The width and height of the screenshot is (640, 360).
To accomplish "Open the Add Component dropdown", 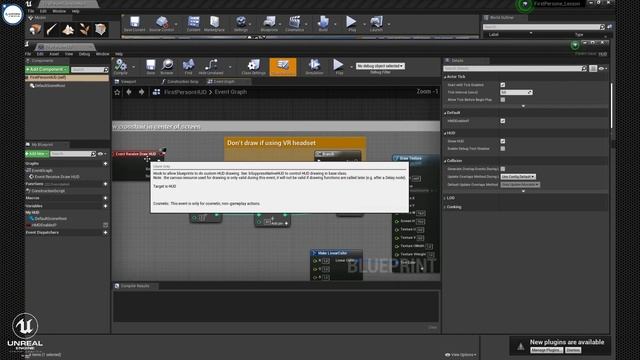I will (x=47, y=69).
